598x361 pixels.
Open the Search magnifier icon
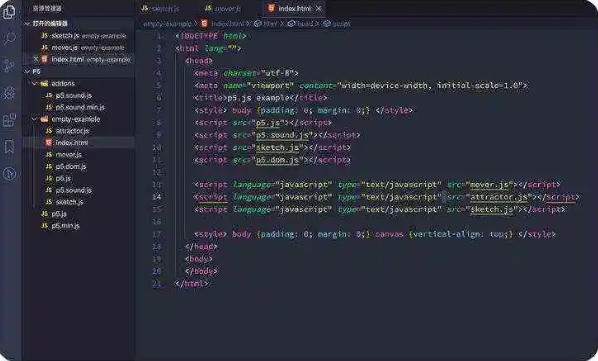(x=10, y=38)
